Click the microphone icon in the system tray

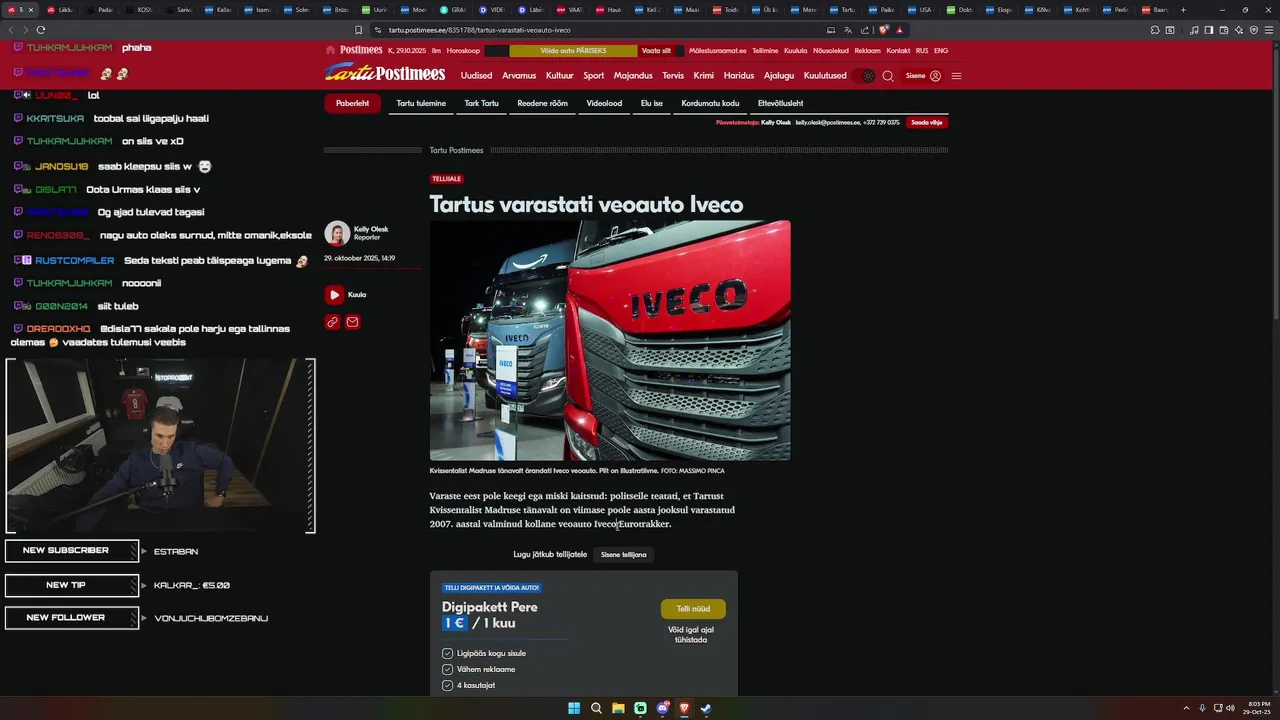point(1202,708)
